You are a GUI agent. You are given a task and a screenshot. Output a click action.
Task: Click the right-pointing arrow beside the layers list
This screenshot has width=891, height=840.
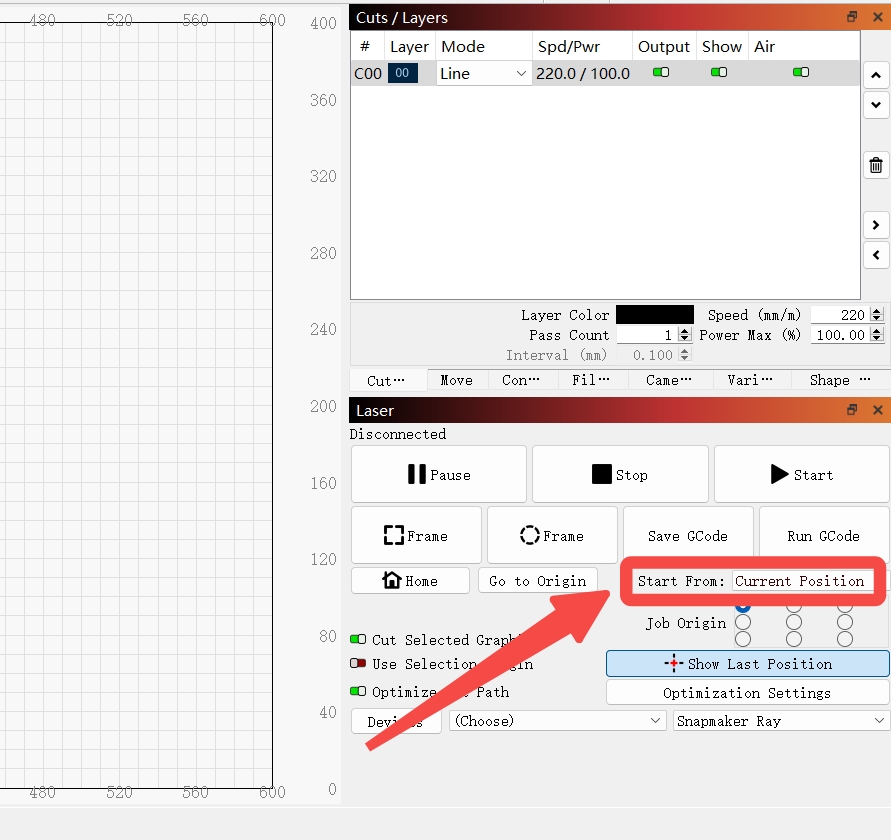pyautogui.click(x=876, y=225)
